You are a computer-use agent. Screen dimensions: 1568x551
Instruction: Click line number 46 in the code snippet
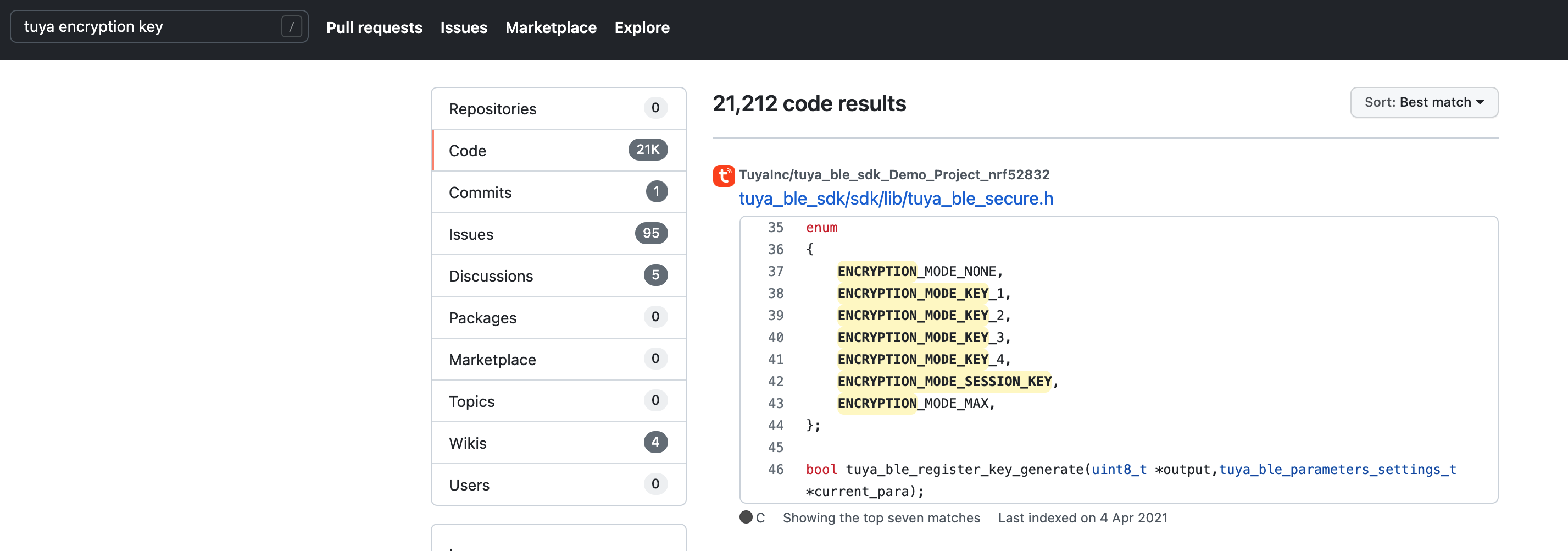coord(775,469)
